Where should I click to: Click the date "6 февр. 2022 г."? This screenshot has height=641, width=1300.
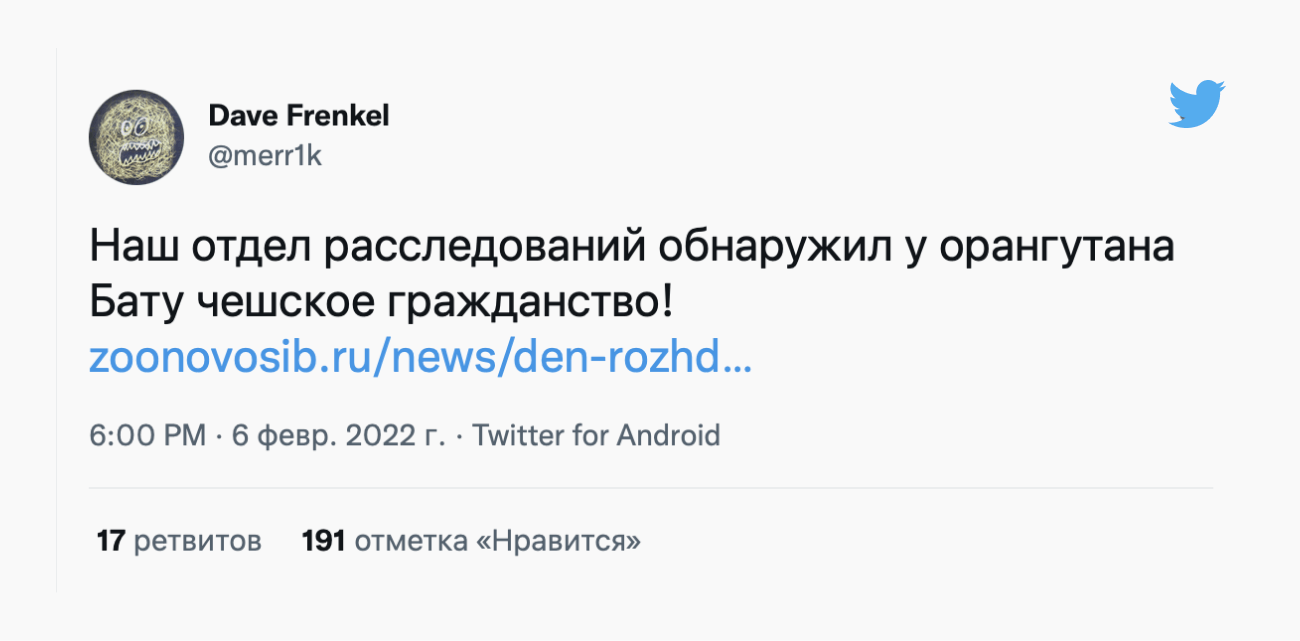tap(338, 436)
